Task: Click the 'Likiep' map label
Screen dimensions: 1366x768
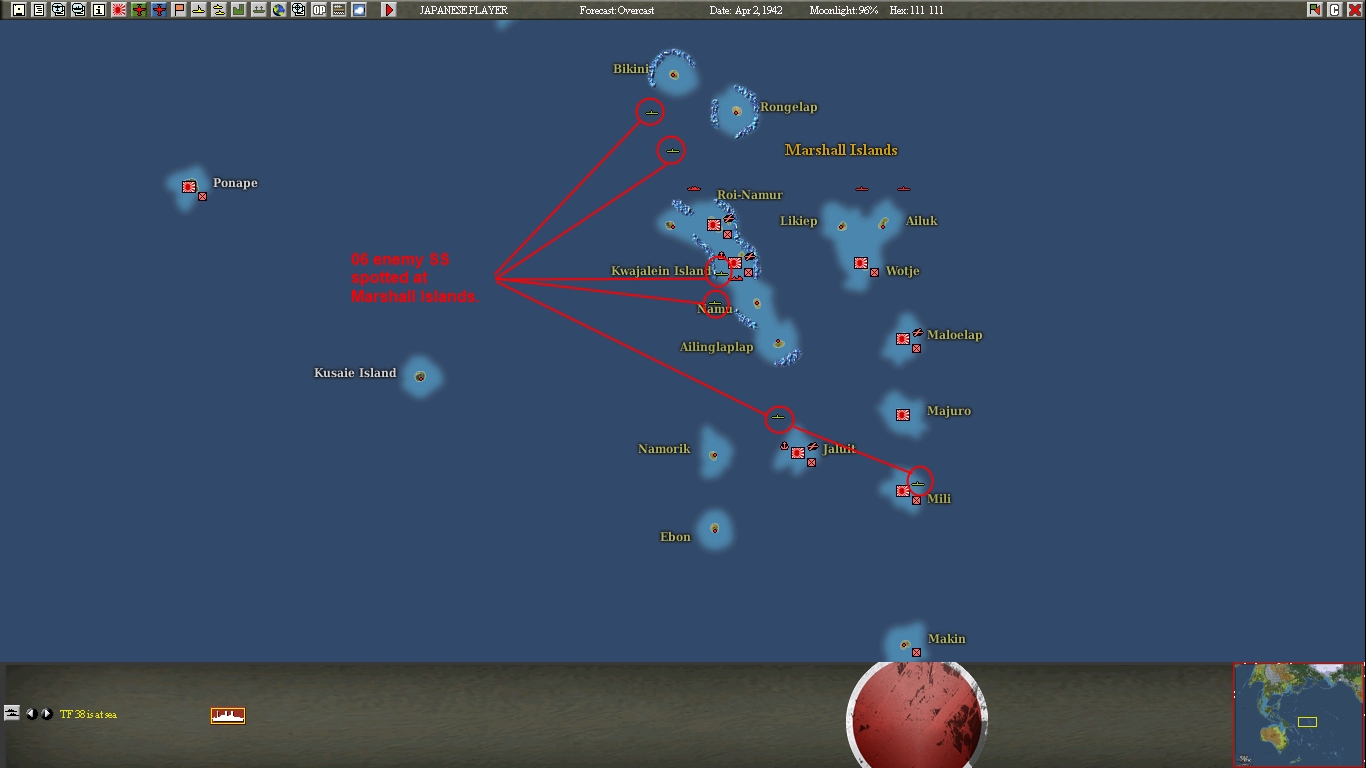Action: tap(798, 221)
